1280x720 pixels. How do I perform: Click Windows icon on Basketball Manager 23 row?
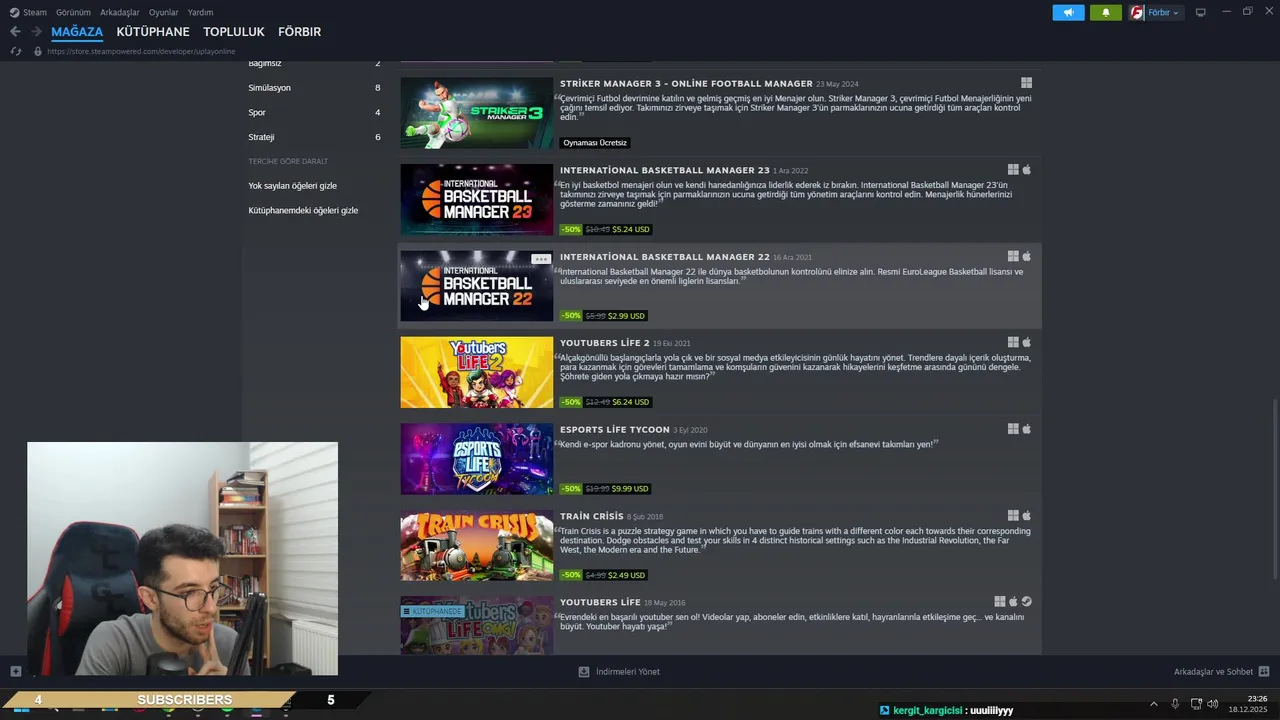[1013, 170]
